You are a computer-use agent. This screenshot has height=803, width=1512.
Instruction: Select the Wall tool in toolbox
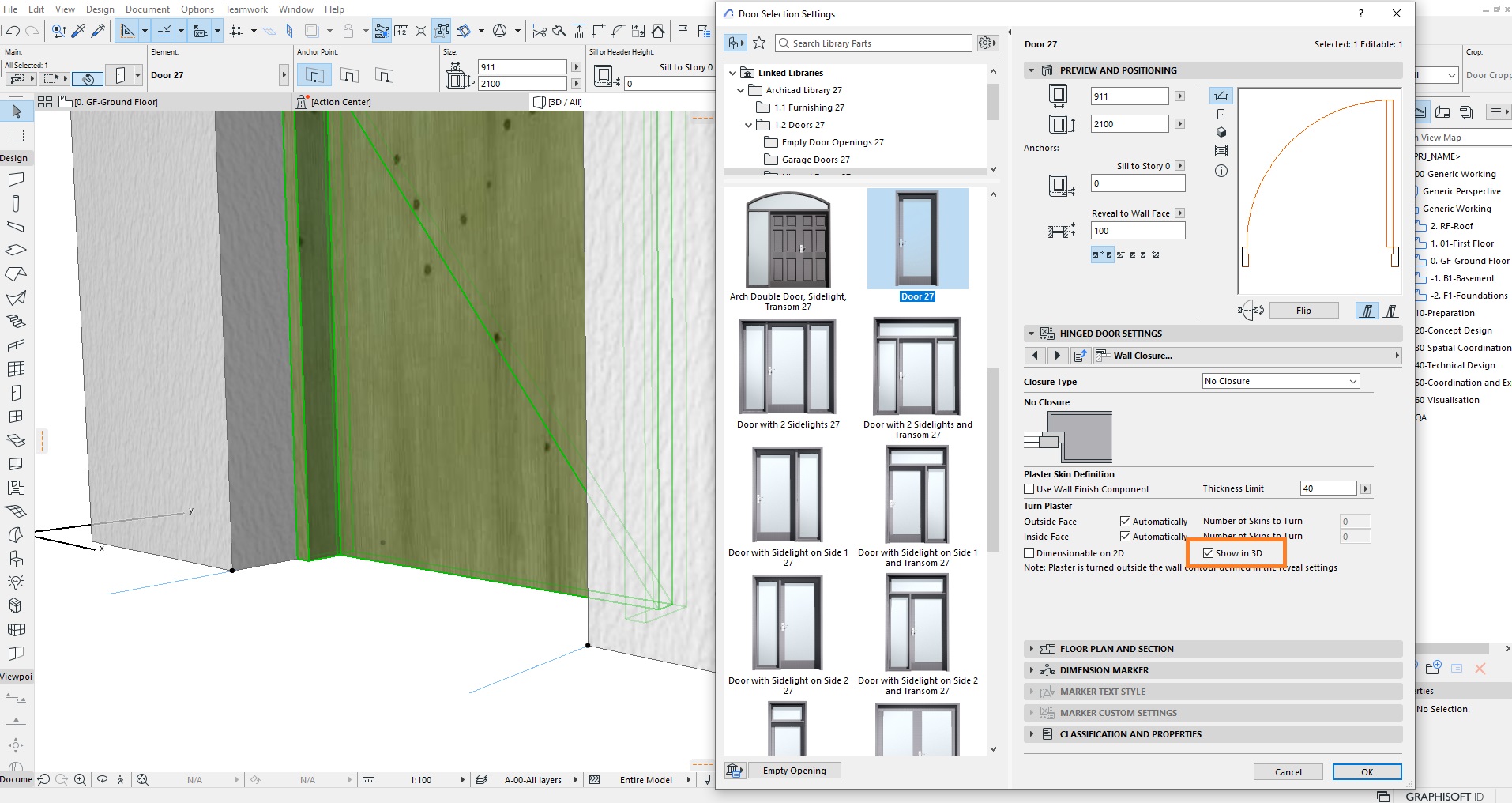tap(16, 179)
